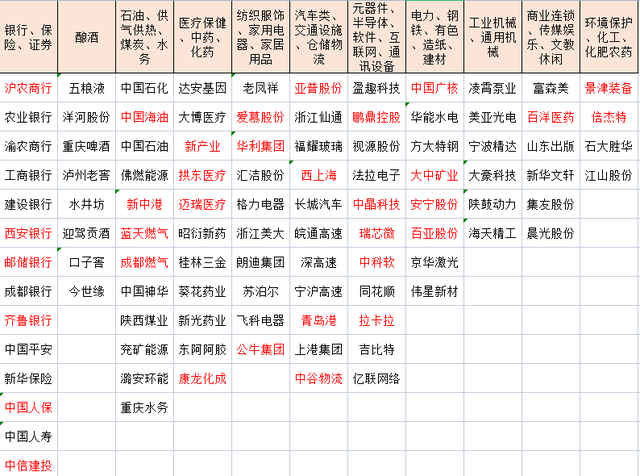Select cell 迈瑞医疗
Viewport: 640px width, 476px height.
(202, 204)
